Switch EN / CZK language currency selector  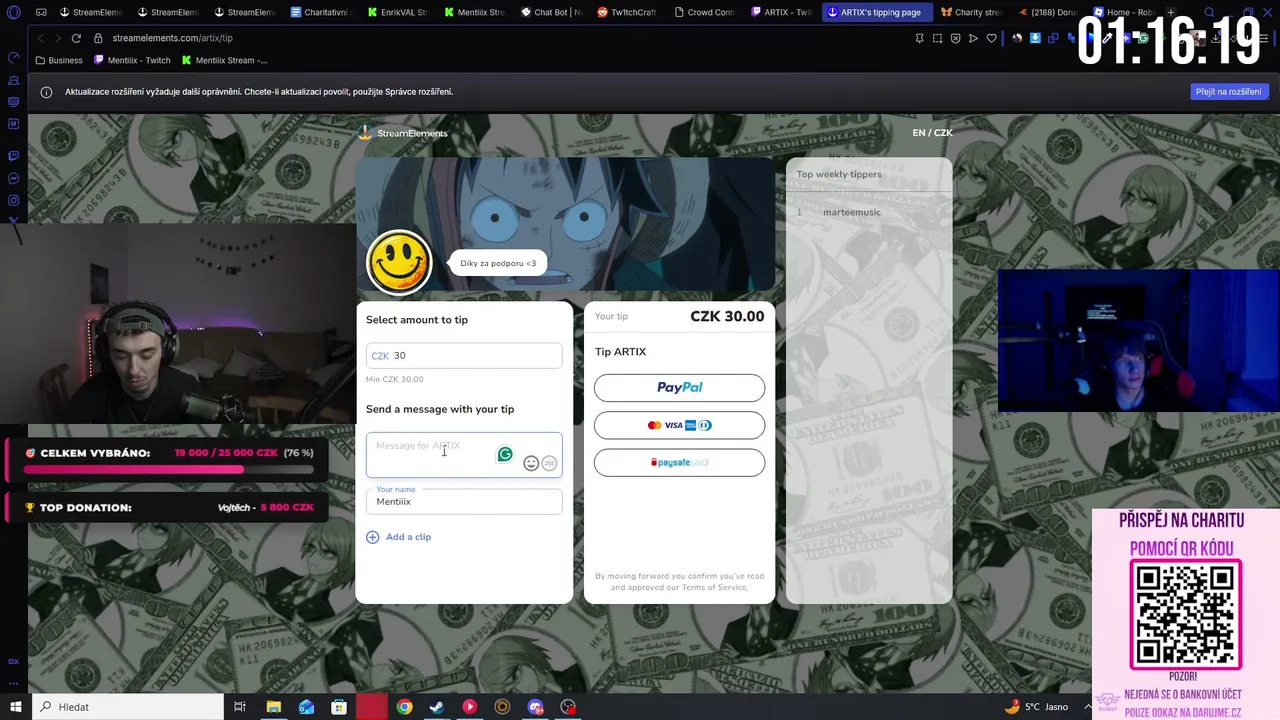tap(932, 133)
